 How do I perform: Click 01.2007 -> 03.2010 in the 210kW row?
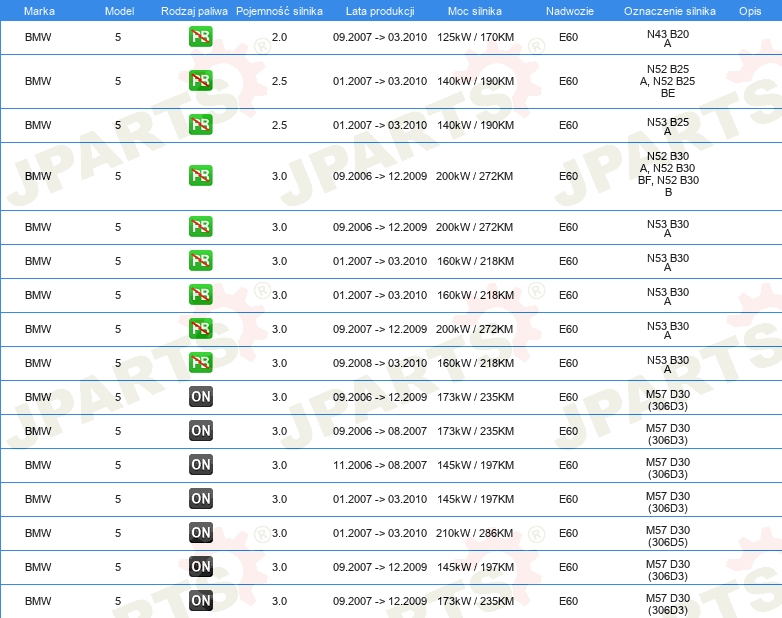tap(380, 533)
